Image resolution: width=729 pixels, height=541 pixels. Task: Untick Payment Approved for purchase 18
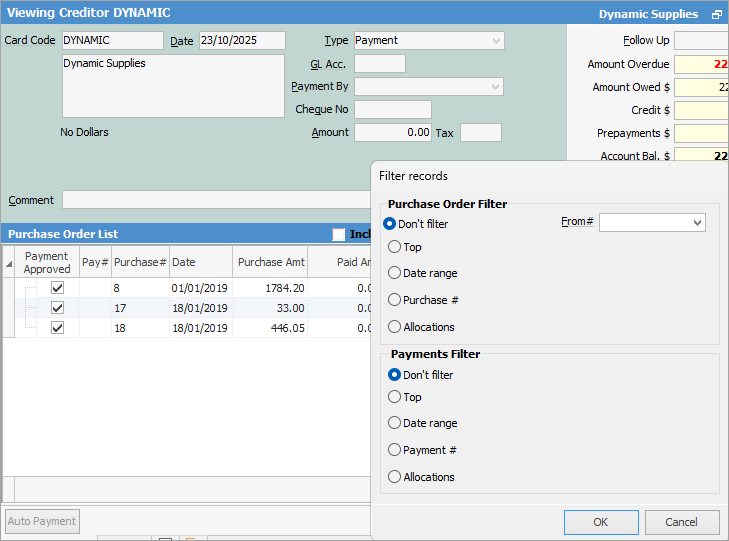tap(57, 328)
